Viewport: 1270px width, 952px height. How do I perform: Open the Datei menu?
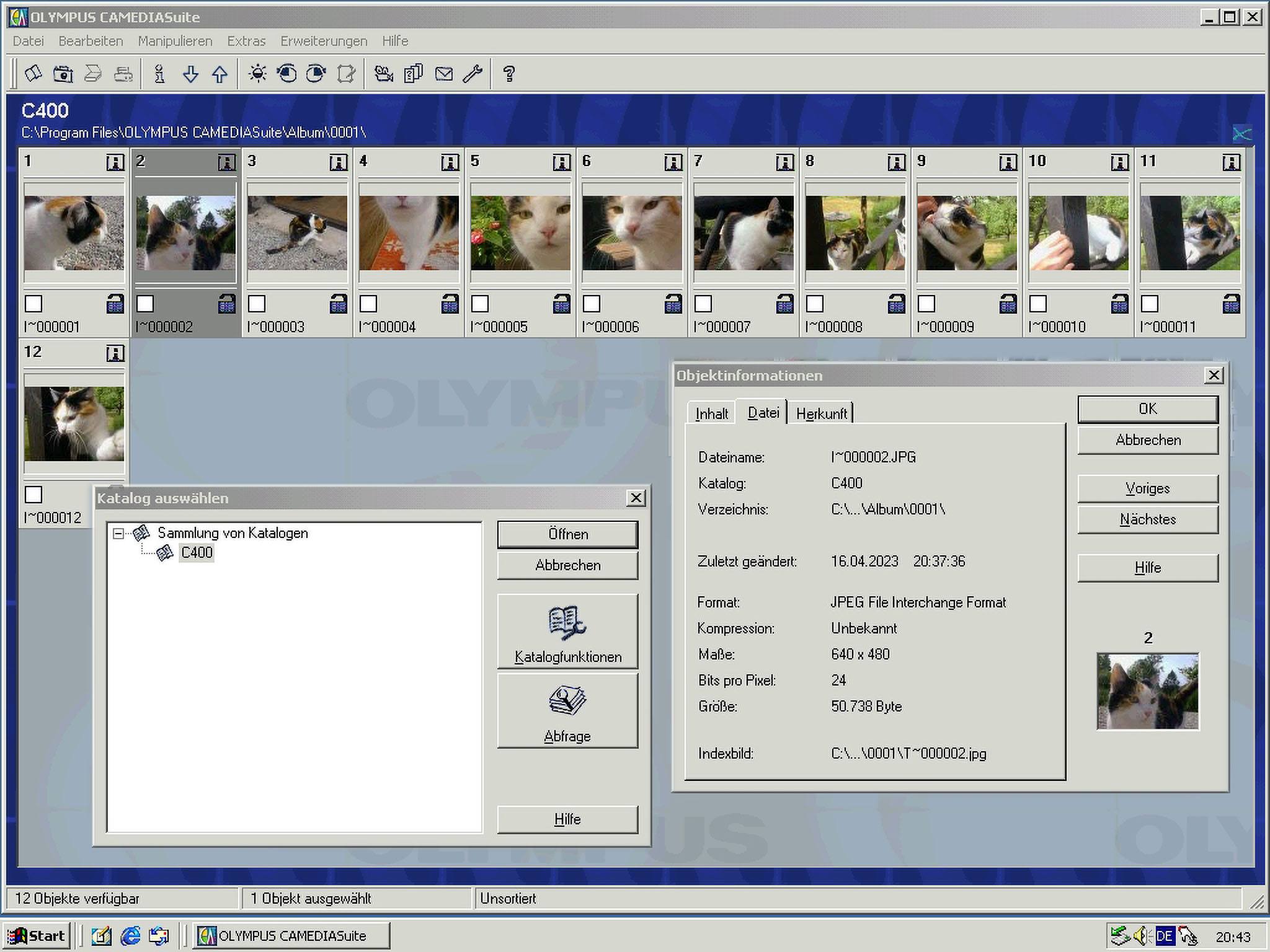[29, 41]
